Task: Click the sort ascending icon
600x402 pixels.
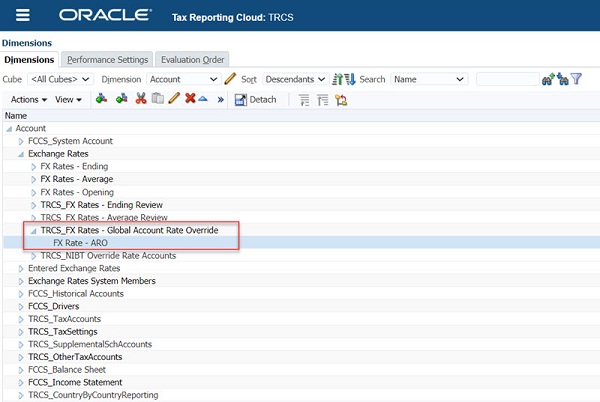Action: 337,79
